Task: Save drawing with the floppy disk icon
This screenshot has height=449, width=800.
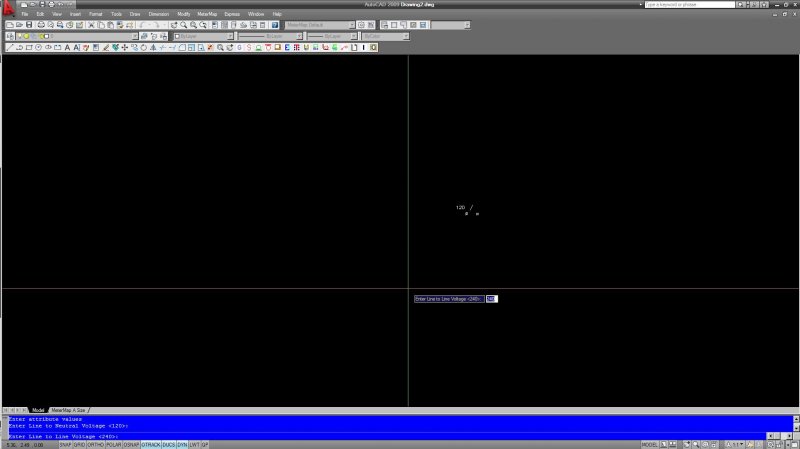Action: 29,25
